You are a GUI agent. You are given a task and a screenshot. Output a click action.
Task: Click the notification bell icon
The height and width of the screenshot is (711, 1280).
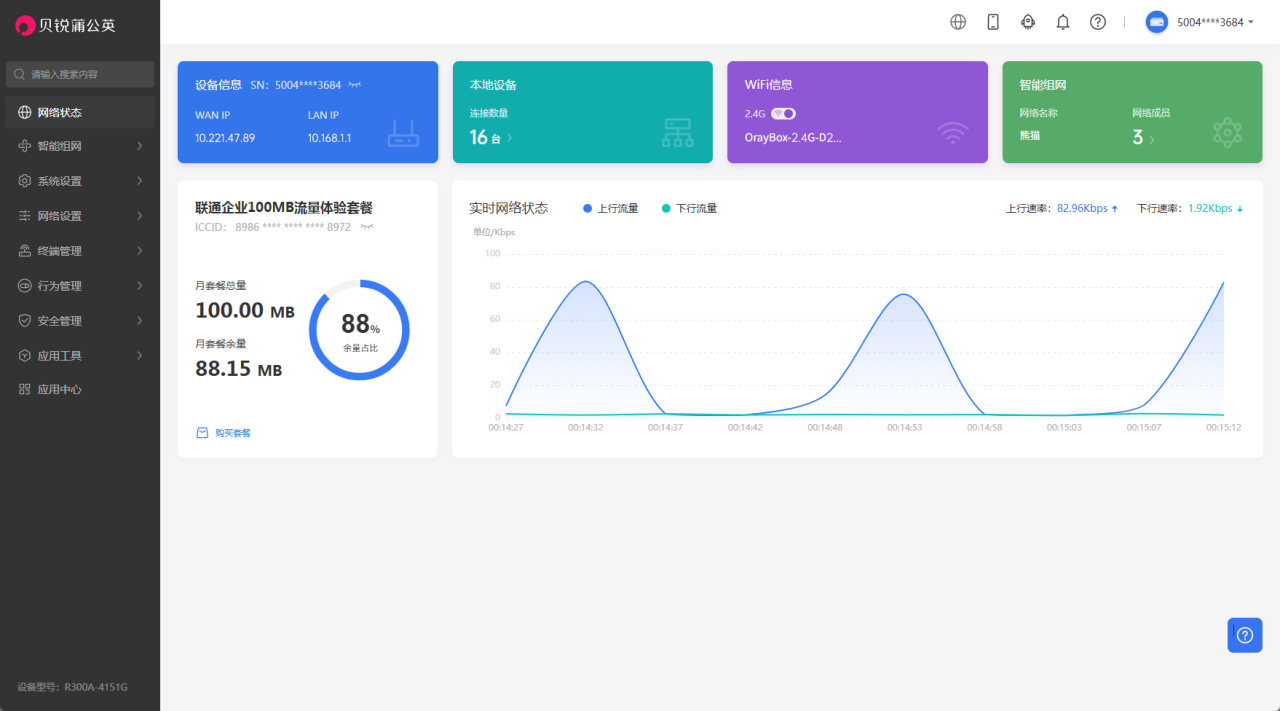click(1063, 22)
